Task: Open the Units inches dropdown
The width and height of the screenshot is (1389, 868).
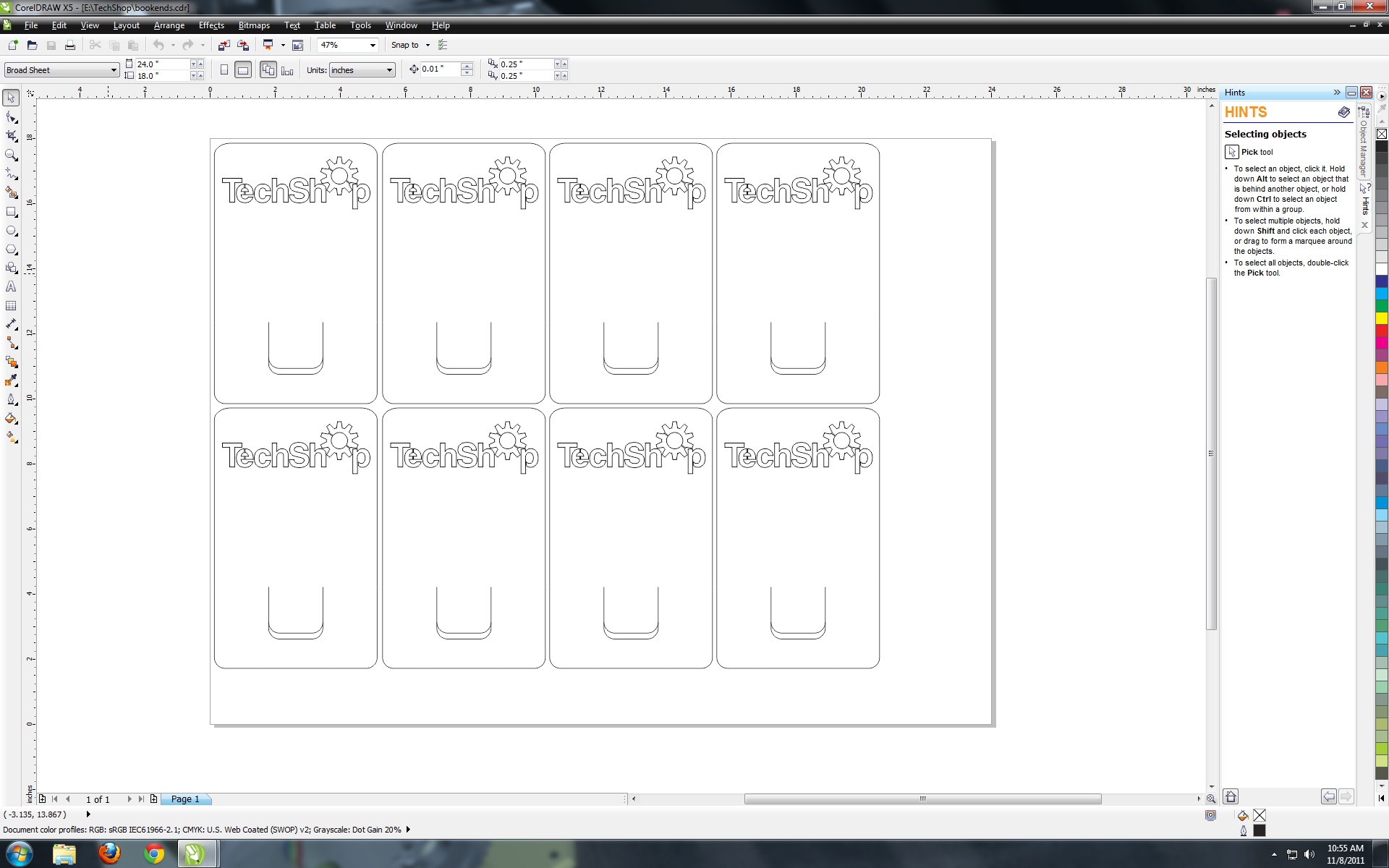Action: coord(389,70)
